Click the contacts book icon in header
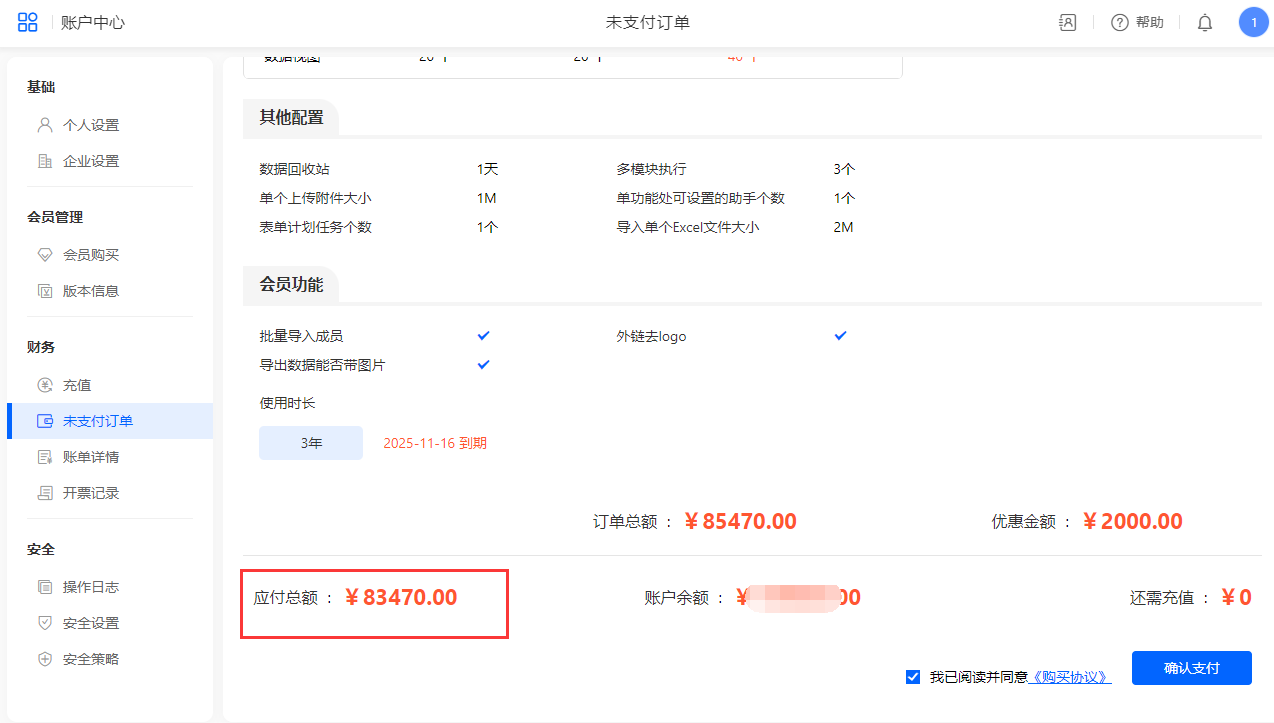This screenshot has width=1274, height=723. click(1068, 23)
